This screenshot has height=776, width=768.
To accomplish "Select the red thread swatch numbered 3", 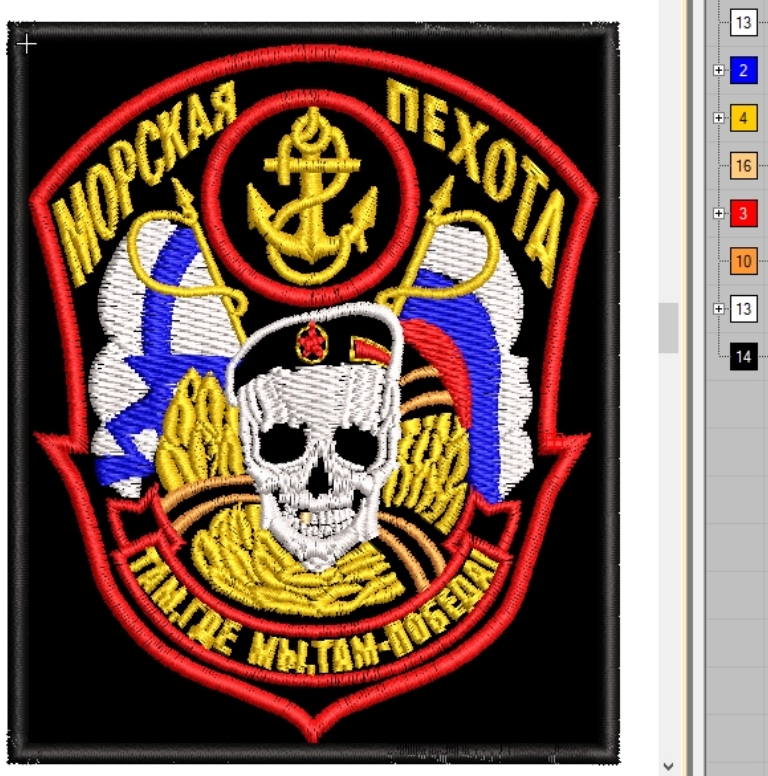I will [x=743, y=213].
